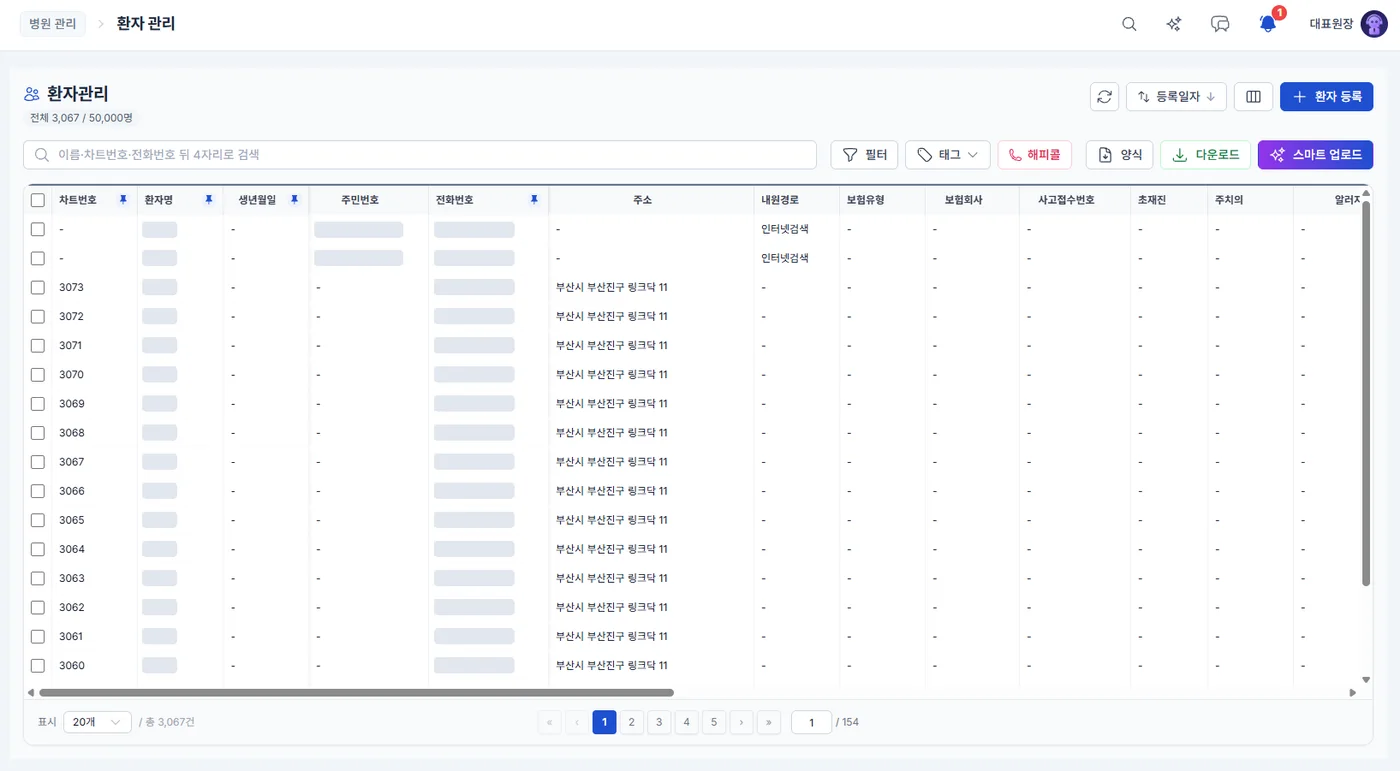Sort by the 주소 column header
The height and width of the screenshot is (771, 1400).
pyautogui.click(x=642, y=200)
